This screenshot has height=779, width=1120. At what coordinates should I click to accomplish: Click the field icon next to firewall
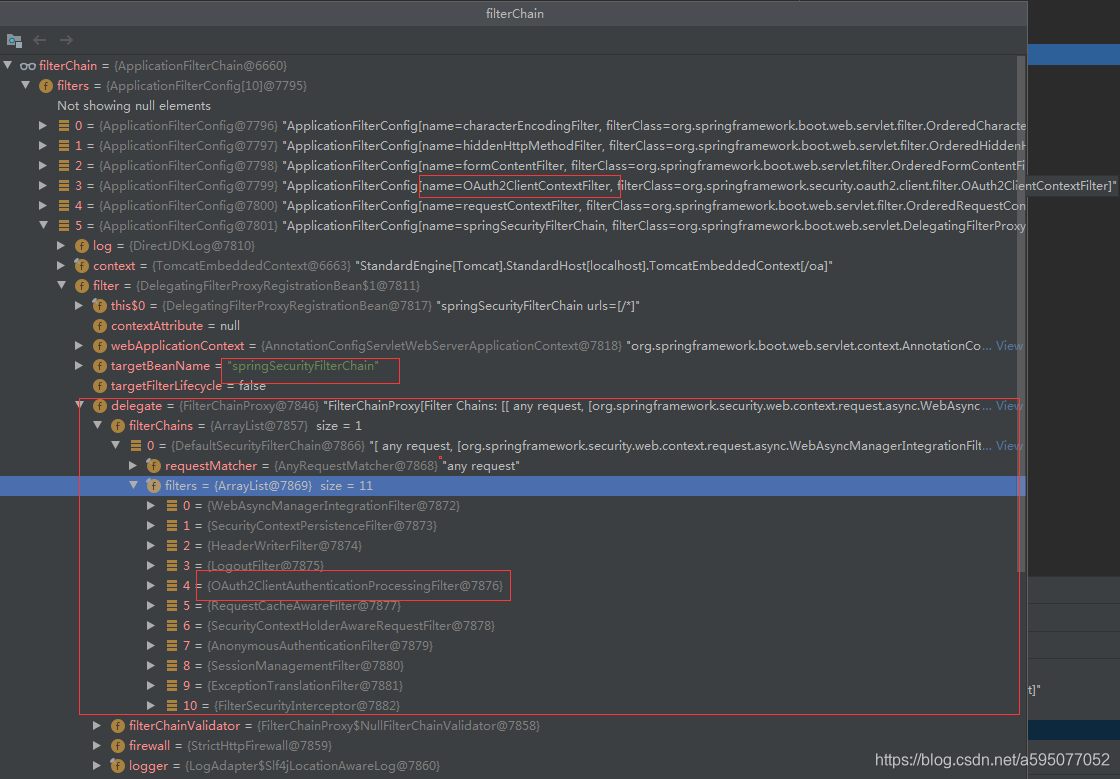click(x=117, y=745)
